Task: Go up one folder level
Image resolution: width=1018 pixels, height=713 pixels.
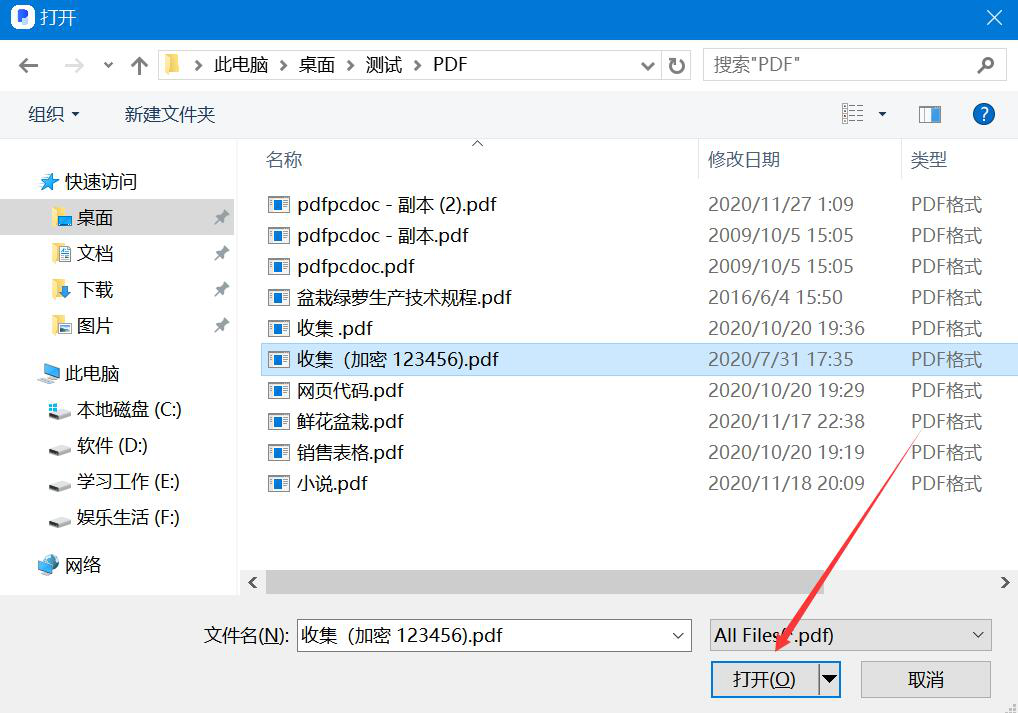Action: click(x=139, y=65)
